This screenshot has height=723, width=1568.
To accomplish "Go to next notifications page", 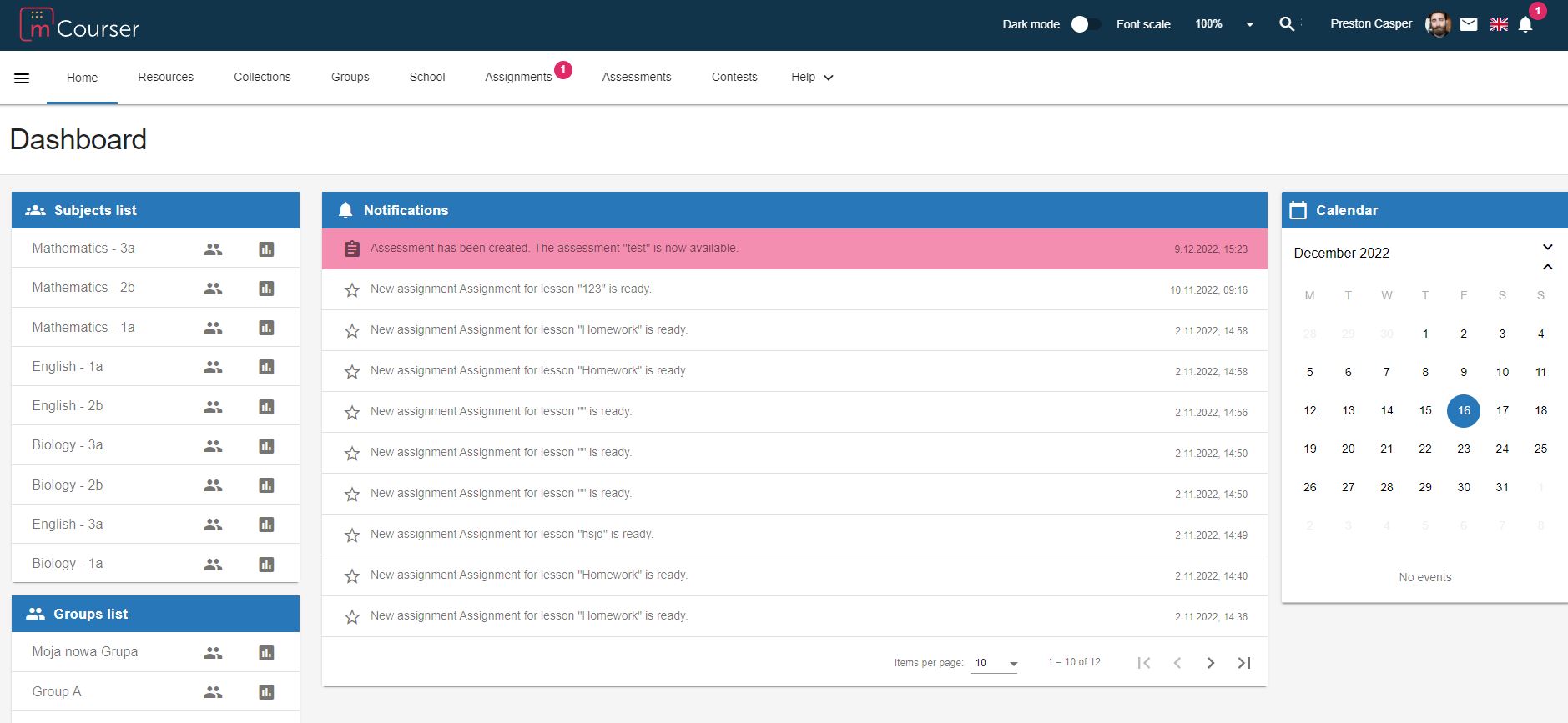I will click(x=1211, y=663).
